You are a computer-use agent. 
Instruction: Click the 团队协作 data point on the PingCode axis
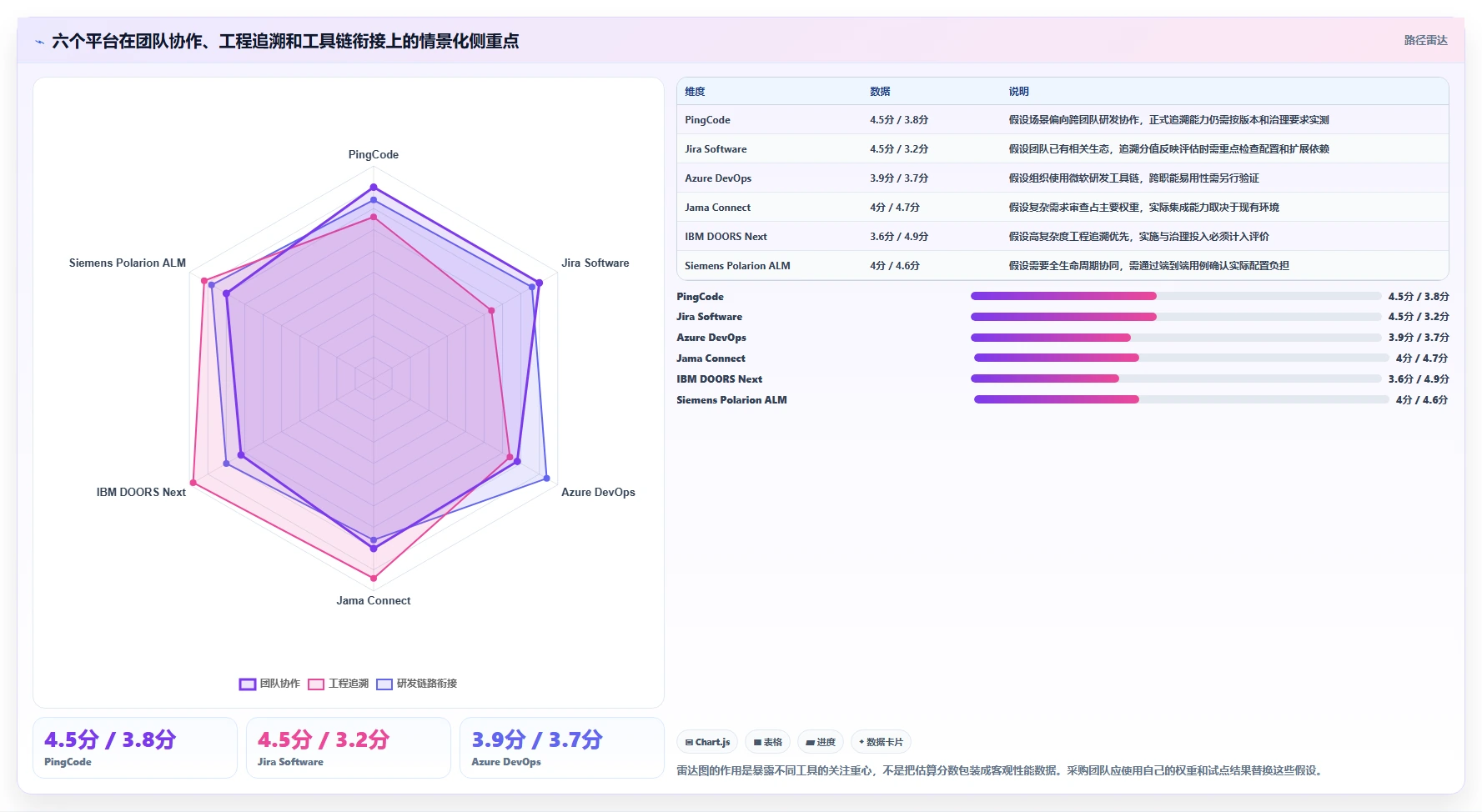point(374,187)
